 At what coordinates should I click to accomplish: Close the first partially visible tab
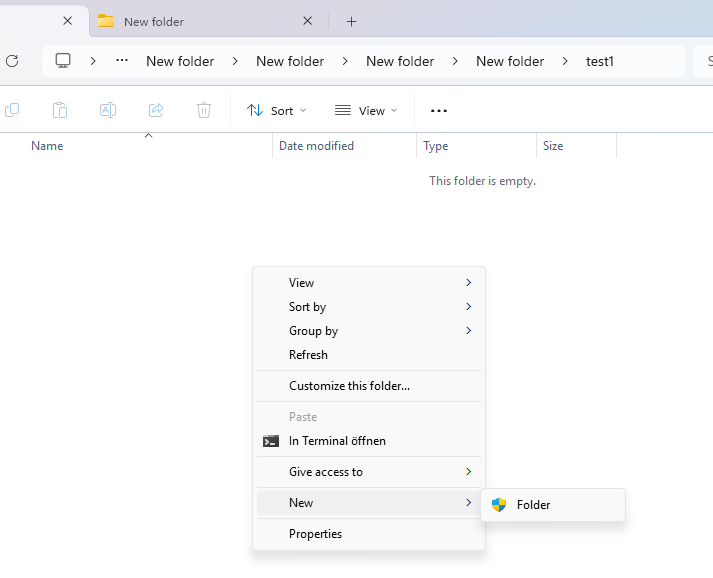pos(67,21)
